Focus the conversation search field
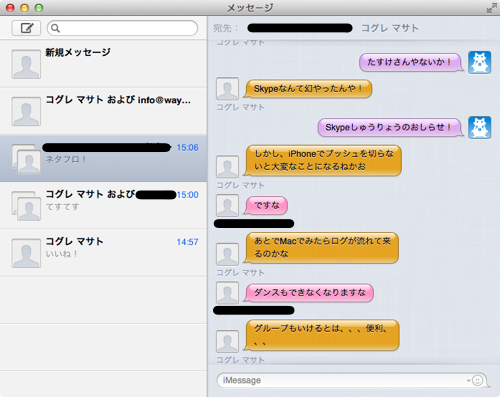500x397 pixels. tap(122, 28)
